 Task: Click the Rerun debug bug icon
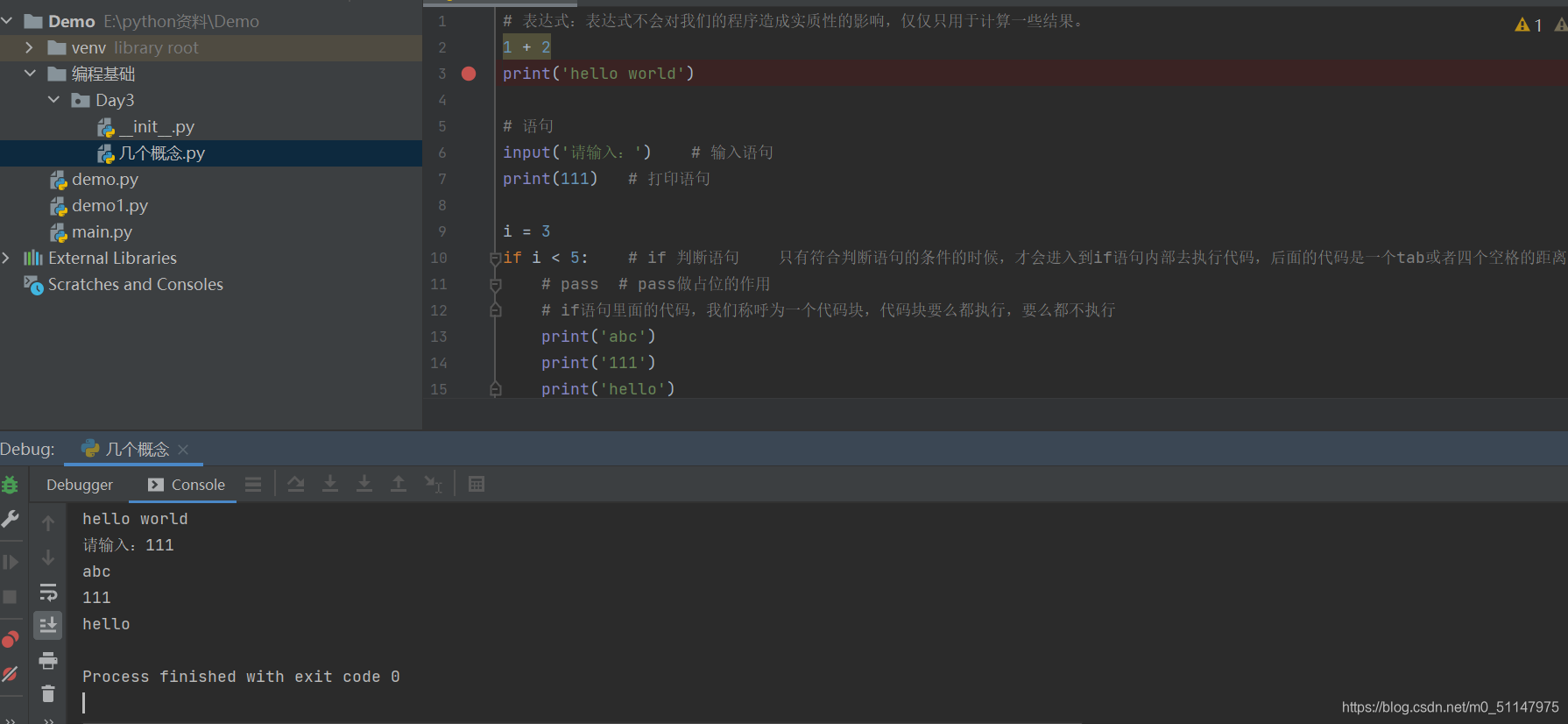point(10,485)
